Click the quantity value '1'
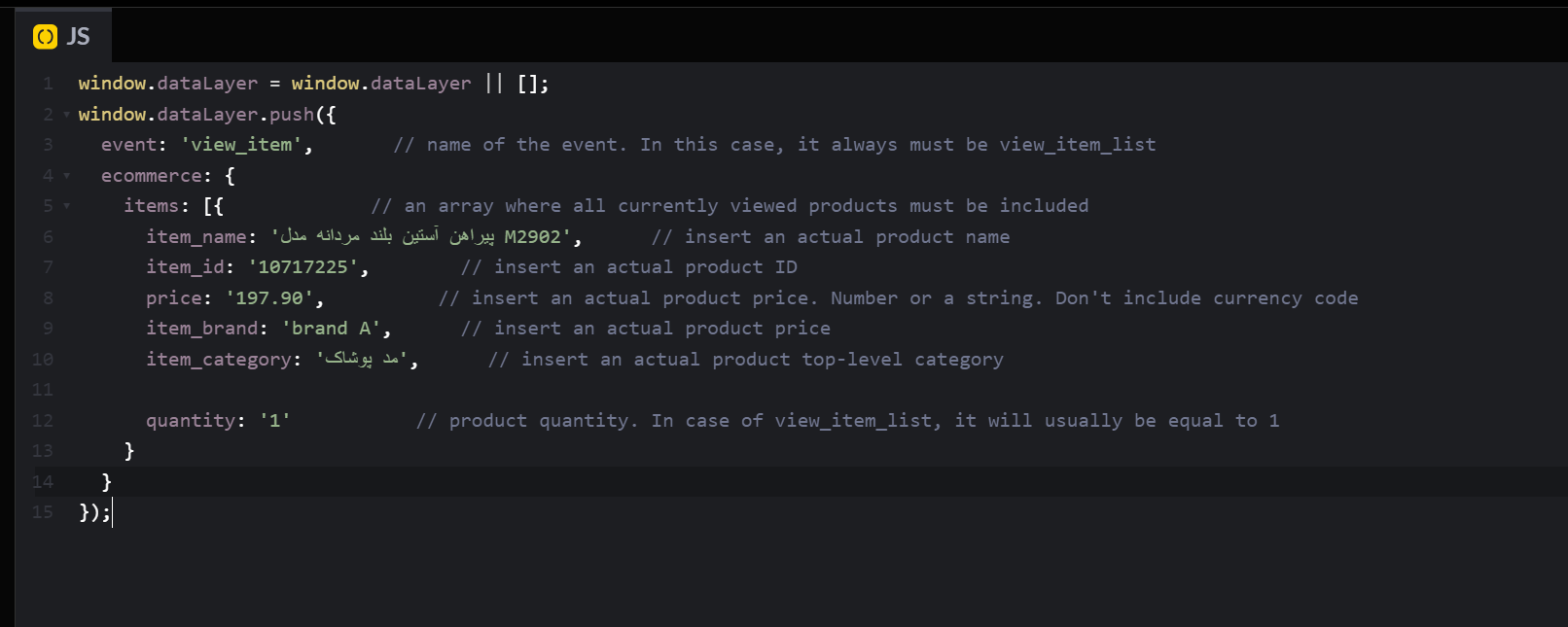Screen dimensions: 1568x627 click(274, 421)
